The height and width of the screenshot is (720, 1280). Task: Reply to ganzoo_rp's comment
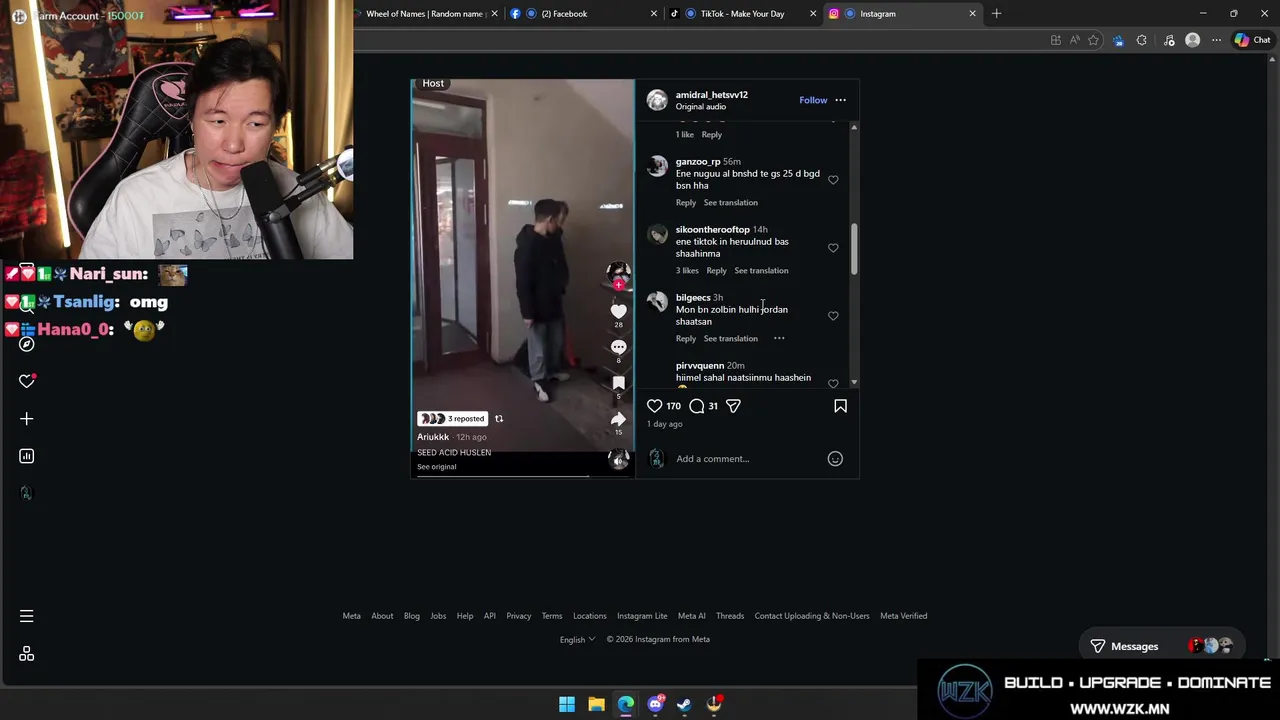685,203
